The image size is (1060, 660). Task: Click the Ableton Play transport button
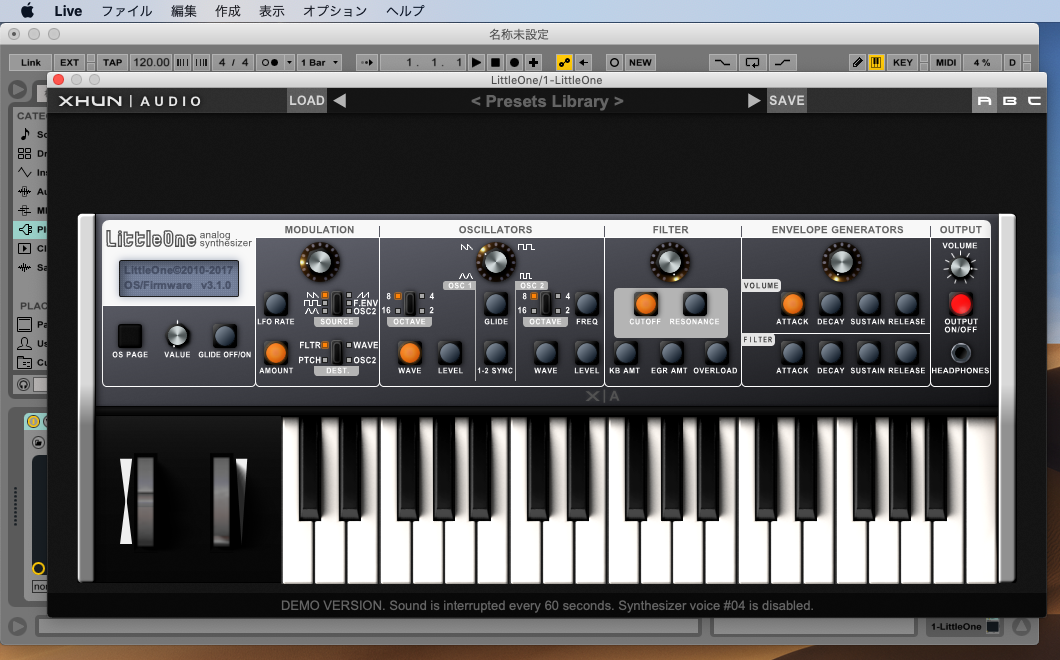point(476,62)
